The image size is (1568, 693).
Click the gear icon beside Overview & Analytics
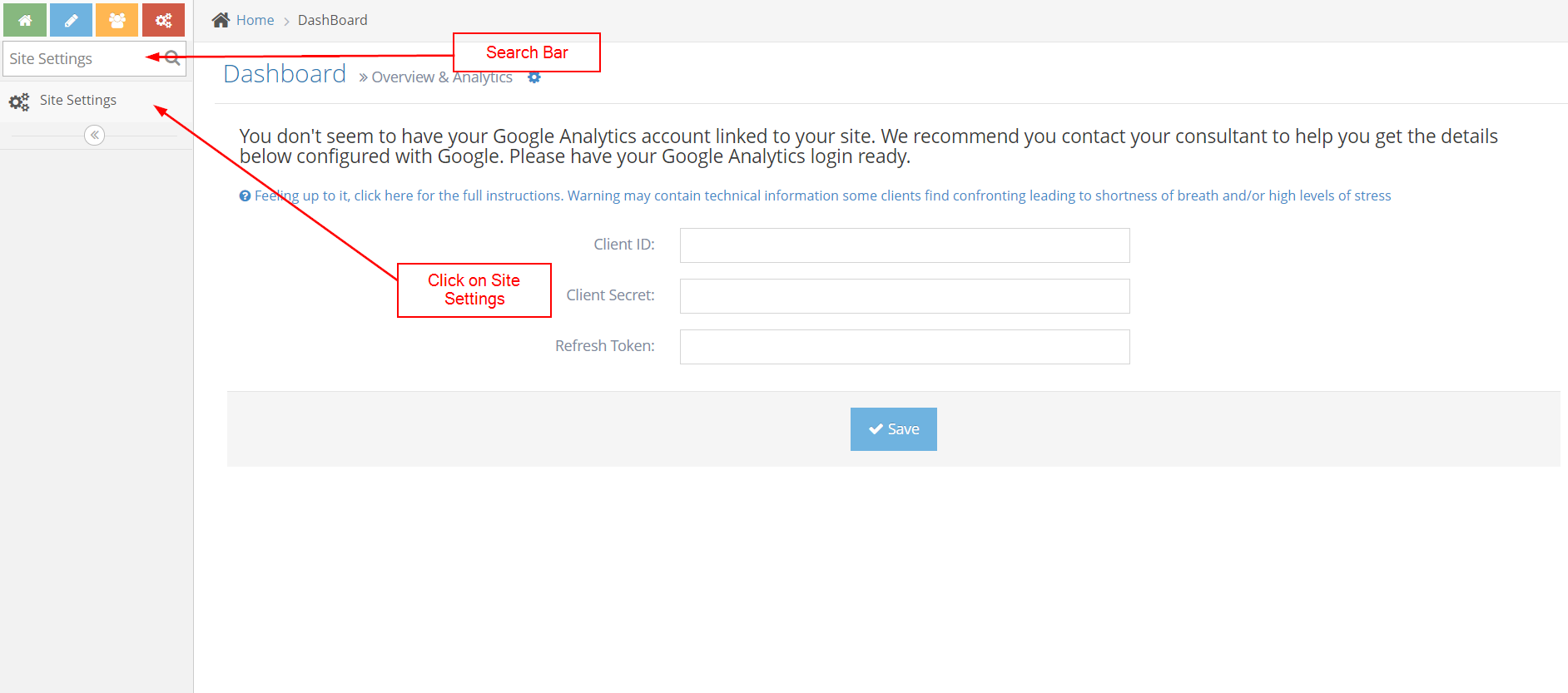pyautogui.click(x=534, y=77)
